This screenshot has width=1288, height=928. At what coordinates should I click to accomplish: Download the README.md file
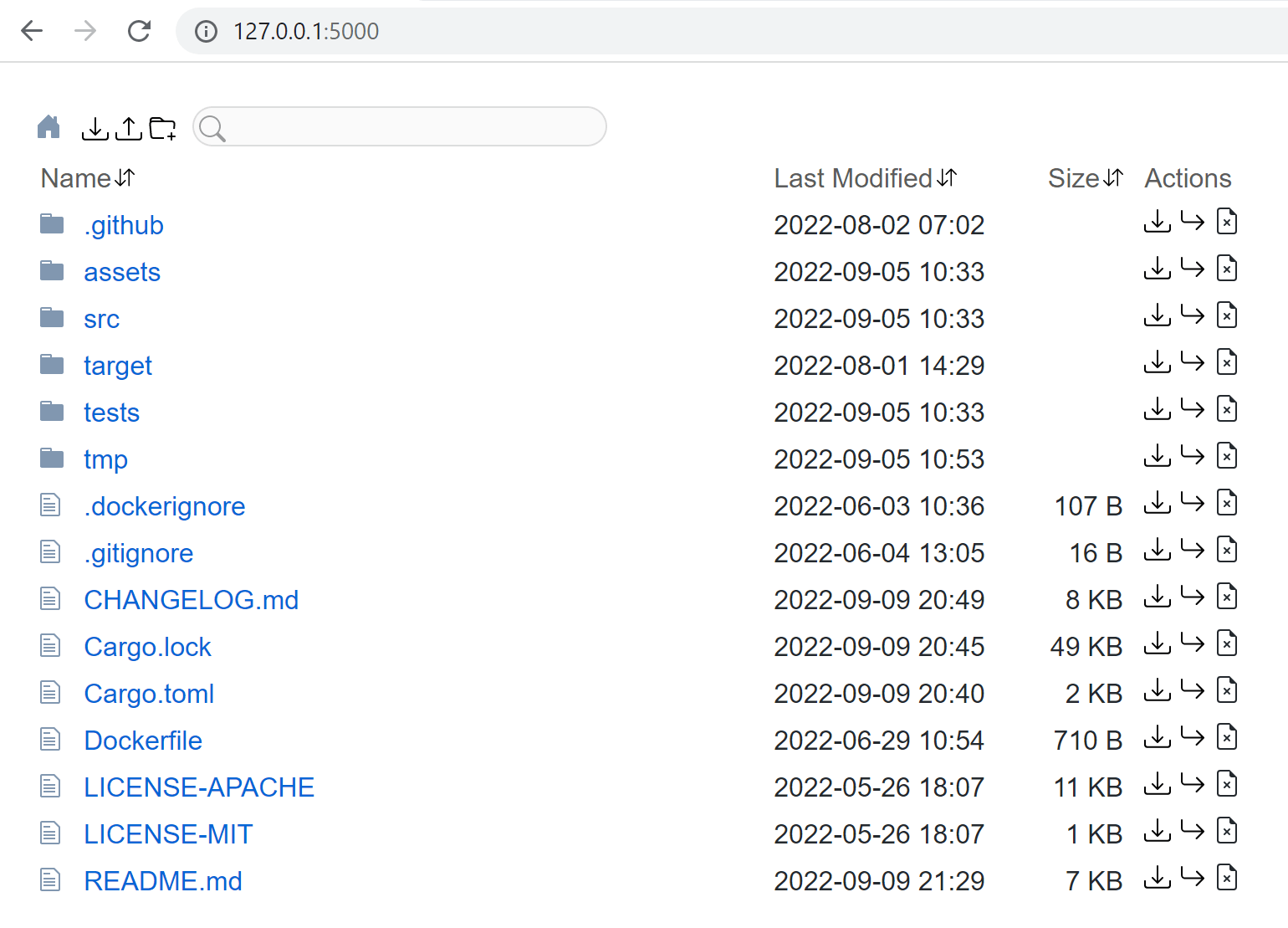point(1157,878)
